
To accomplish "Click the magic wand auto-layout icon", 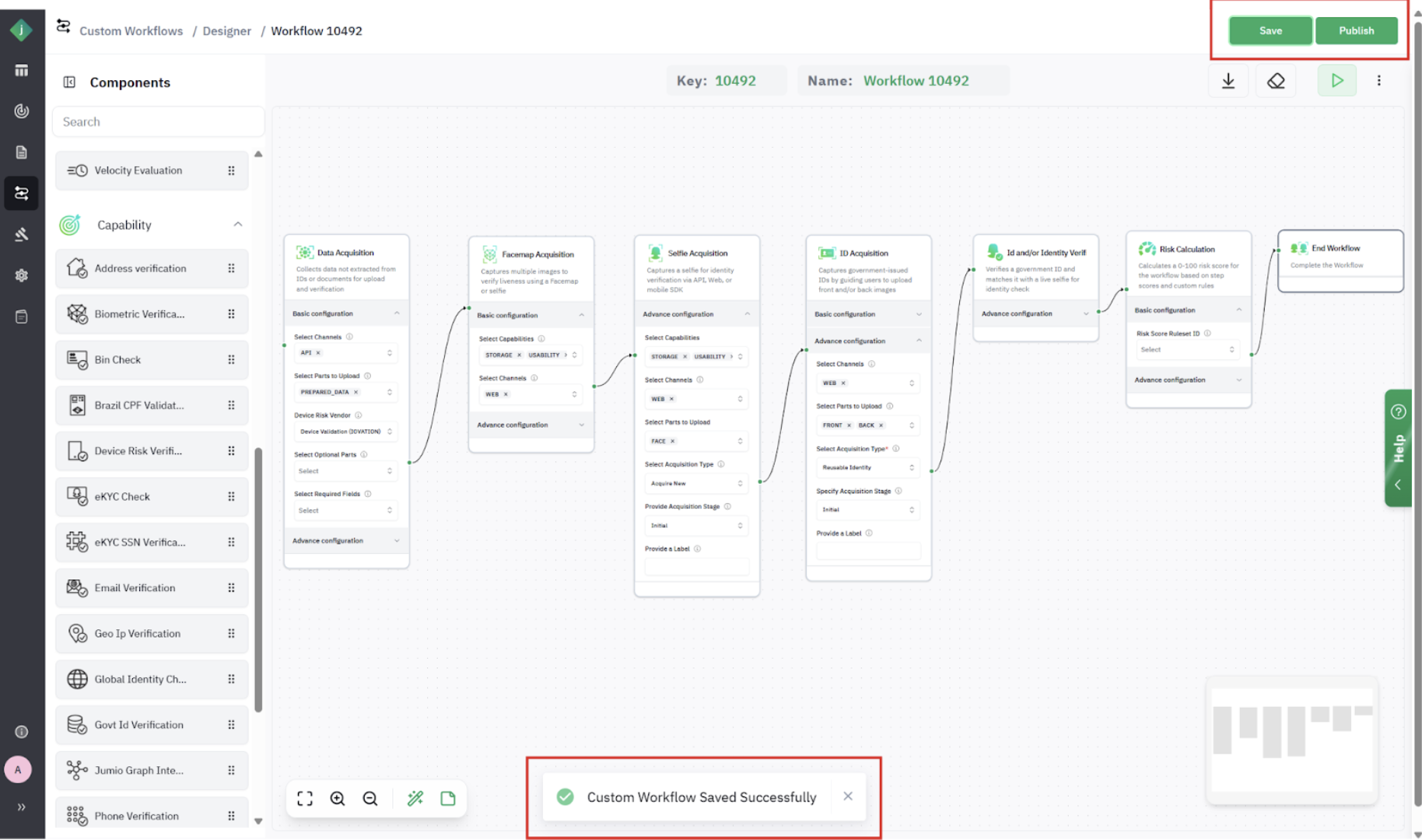I will pos(415,798).
